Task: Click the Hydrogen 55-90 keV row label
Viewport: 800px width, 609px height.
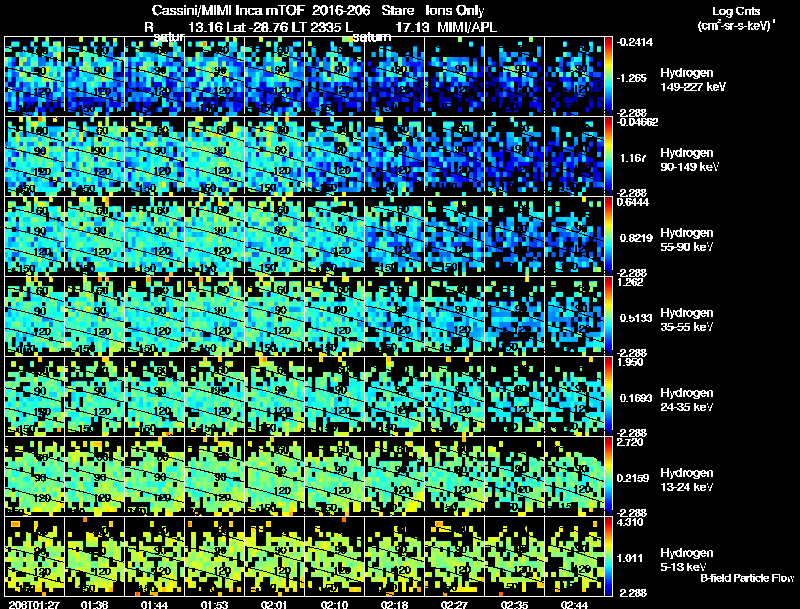Action: (687, 239)
